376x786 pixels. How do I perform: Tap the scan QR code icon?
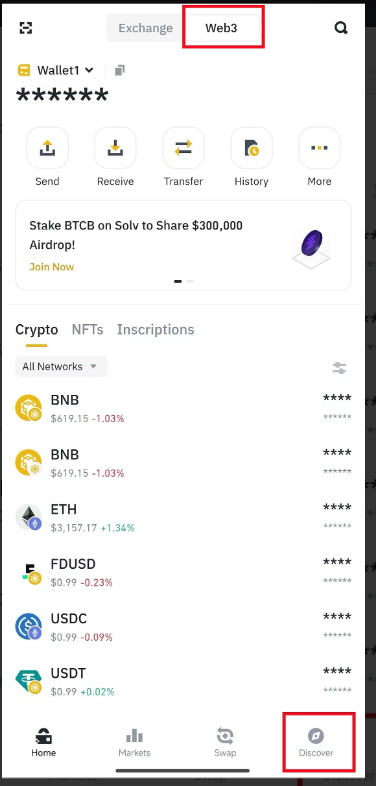[26, 28]
